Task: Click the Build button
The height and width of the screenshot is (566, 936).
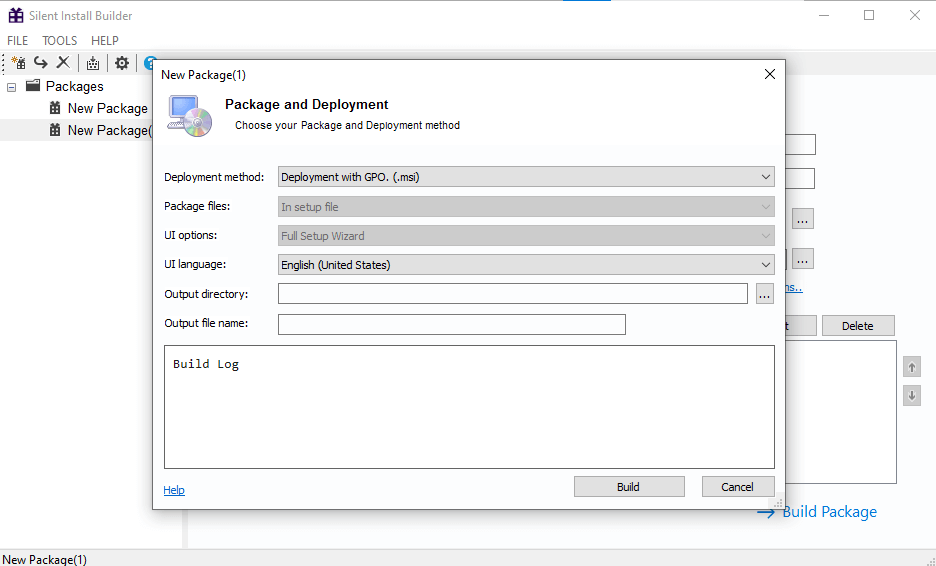Action: pos(629,487)
